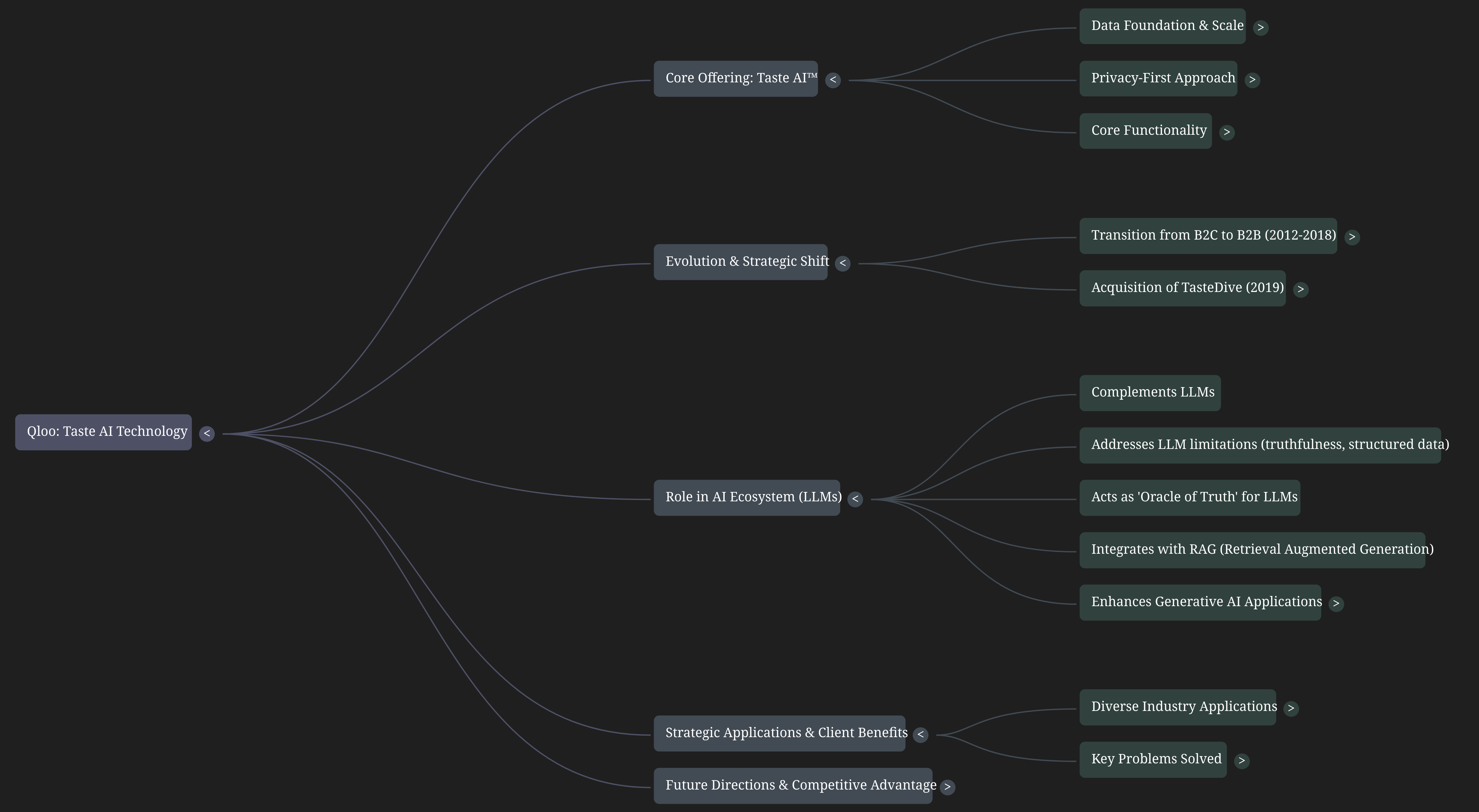Image resolution: width=1479 pixels, height=812 pixels.
Task: Expand the Core Functionality node
Action: click(1226, 133)
